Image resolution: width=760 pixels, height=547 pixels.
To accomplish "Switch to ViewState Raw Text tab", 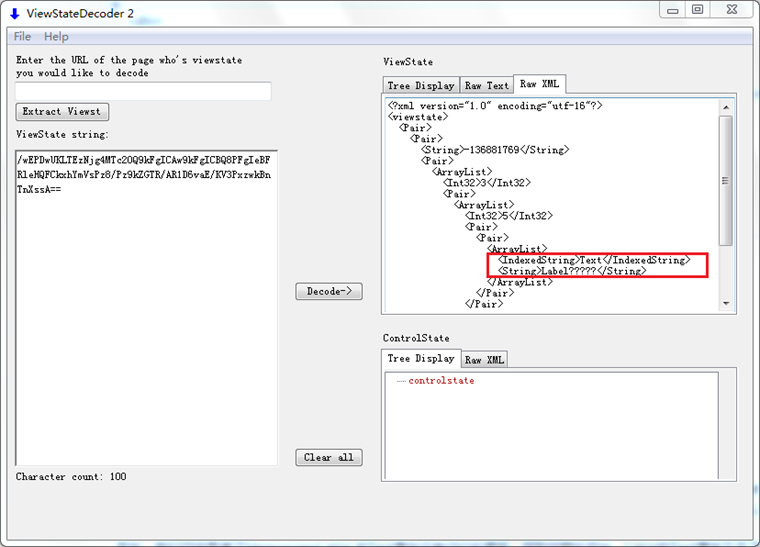I will click(x=487, y=85).
